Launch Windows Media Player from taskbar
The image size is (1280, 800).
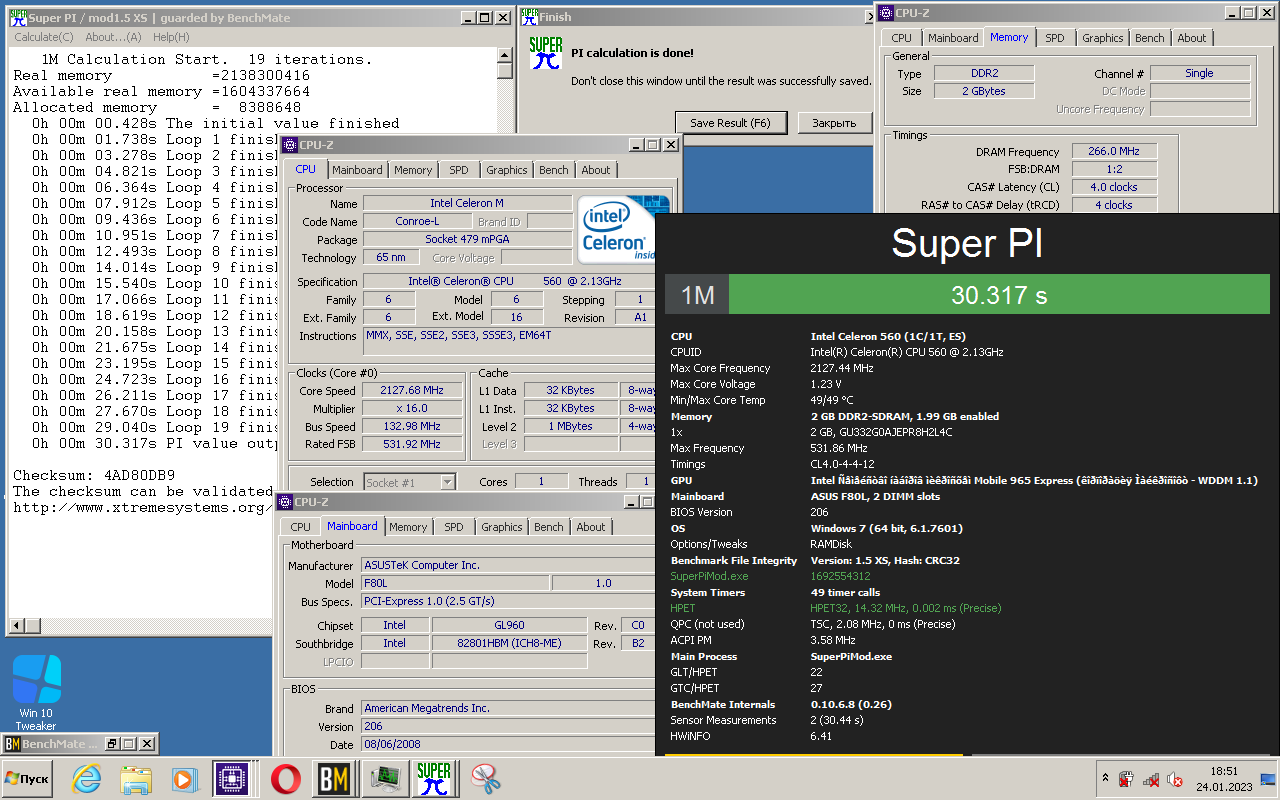pos(183,778)
